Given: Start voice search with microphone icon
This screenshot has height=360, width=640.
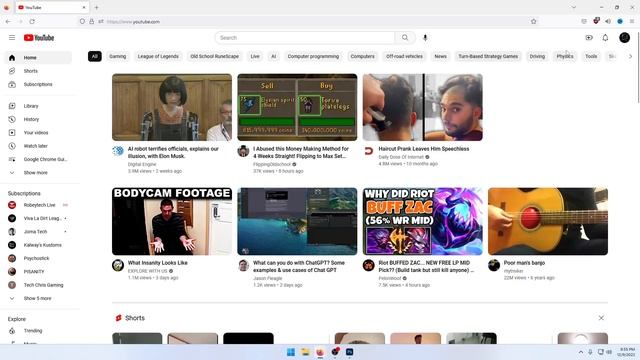Looking at the screenshot, I should 425,38.
